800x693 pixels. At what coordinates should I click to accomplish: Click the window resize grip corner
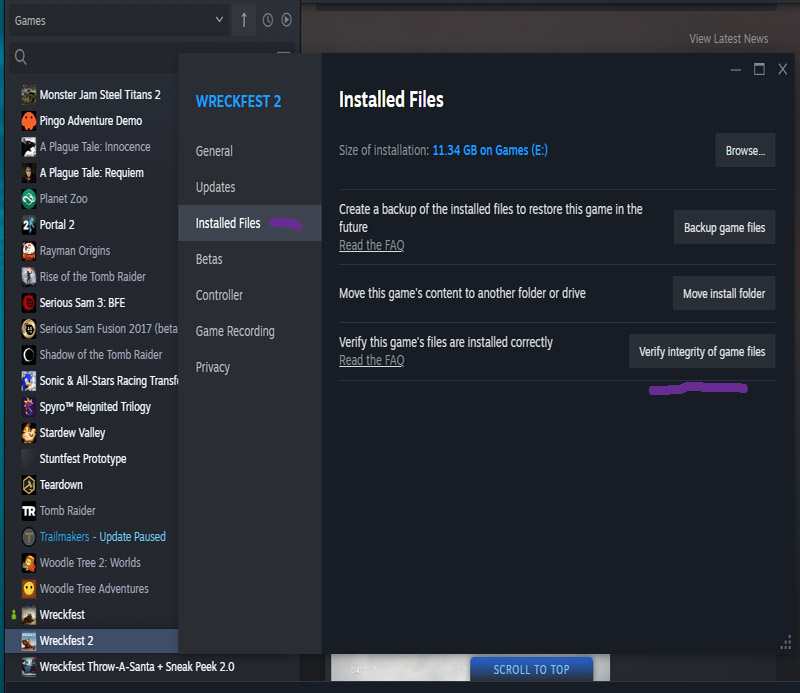click(x=786, y=642)
